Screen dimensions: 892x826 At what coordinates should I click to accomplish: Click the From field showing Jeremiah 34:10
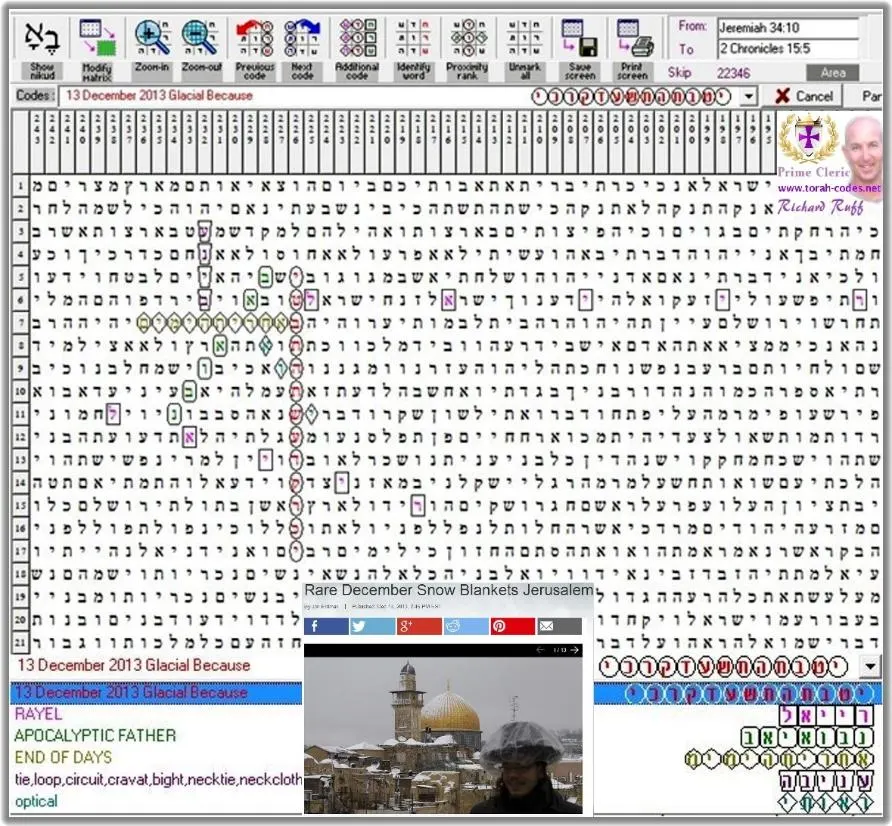[x=788, y=27]
